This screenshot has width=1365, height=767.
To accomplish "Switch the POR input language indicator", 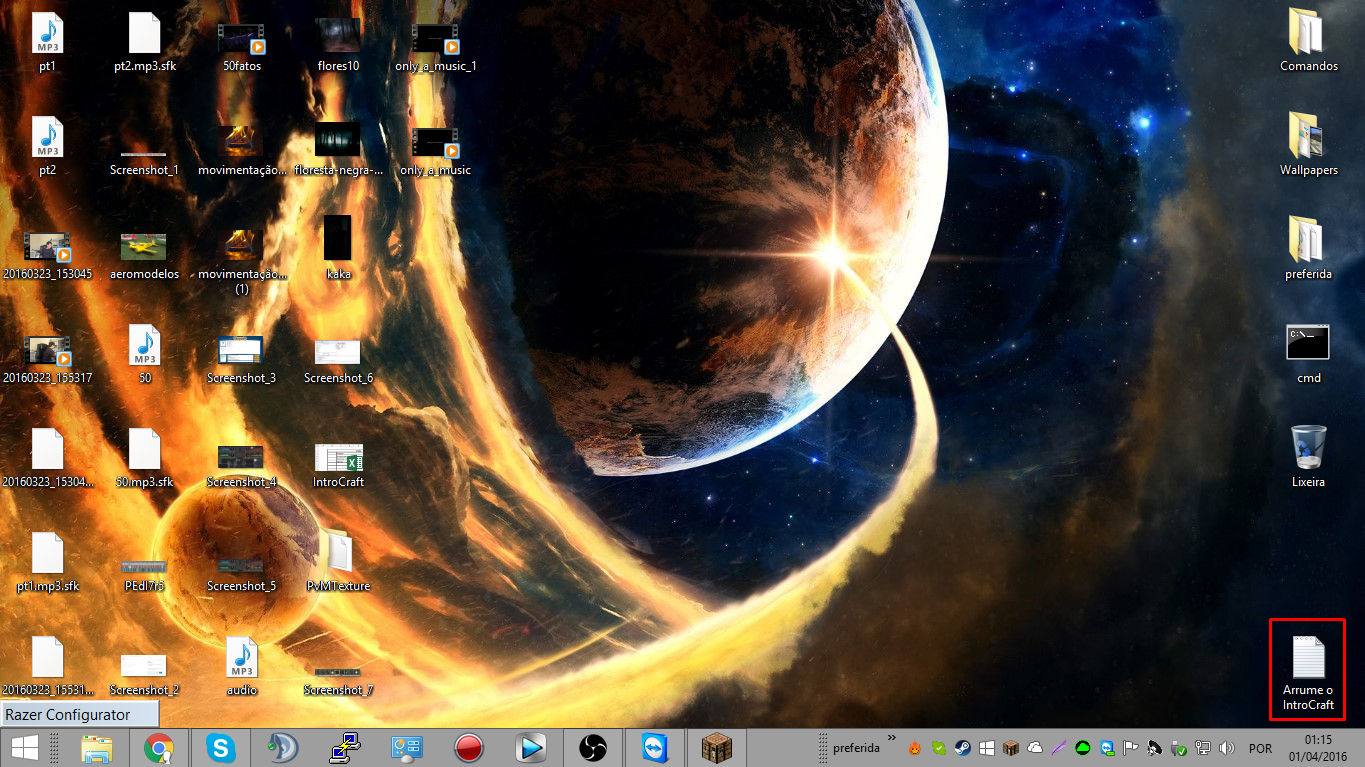I will 1260,748.
